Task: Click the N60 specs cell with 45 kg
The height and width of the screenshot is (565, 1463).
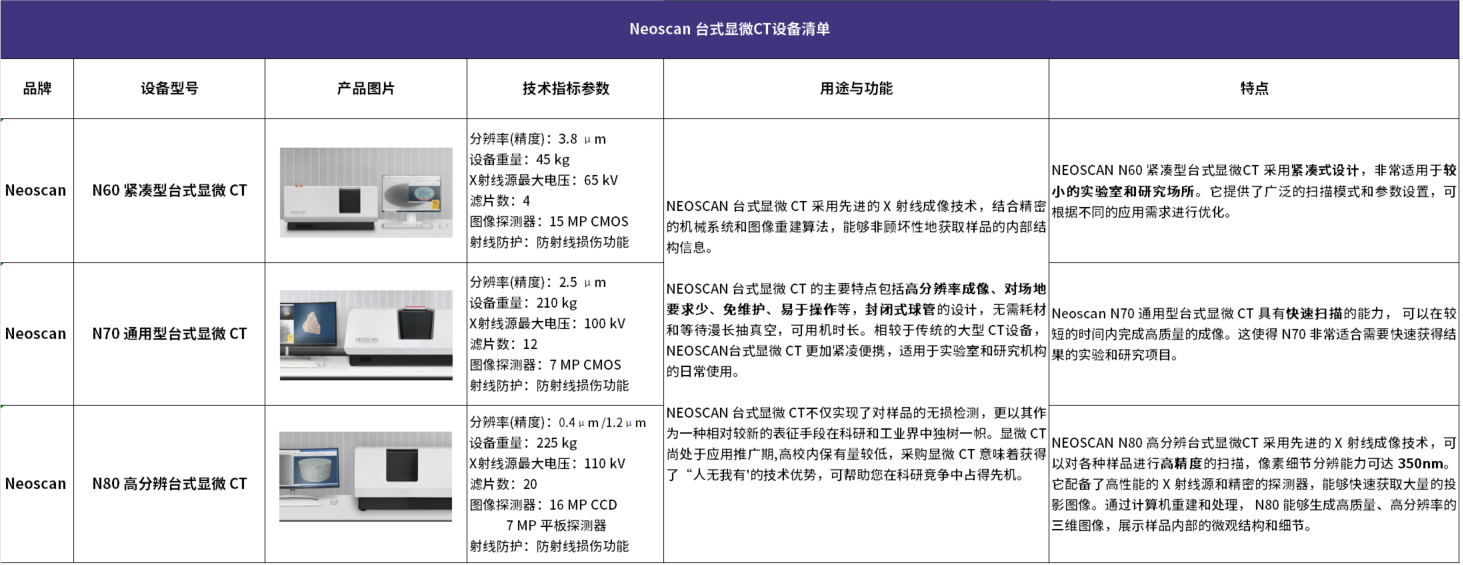Action: (x=565, y=190)
